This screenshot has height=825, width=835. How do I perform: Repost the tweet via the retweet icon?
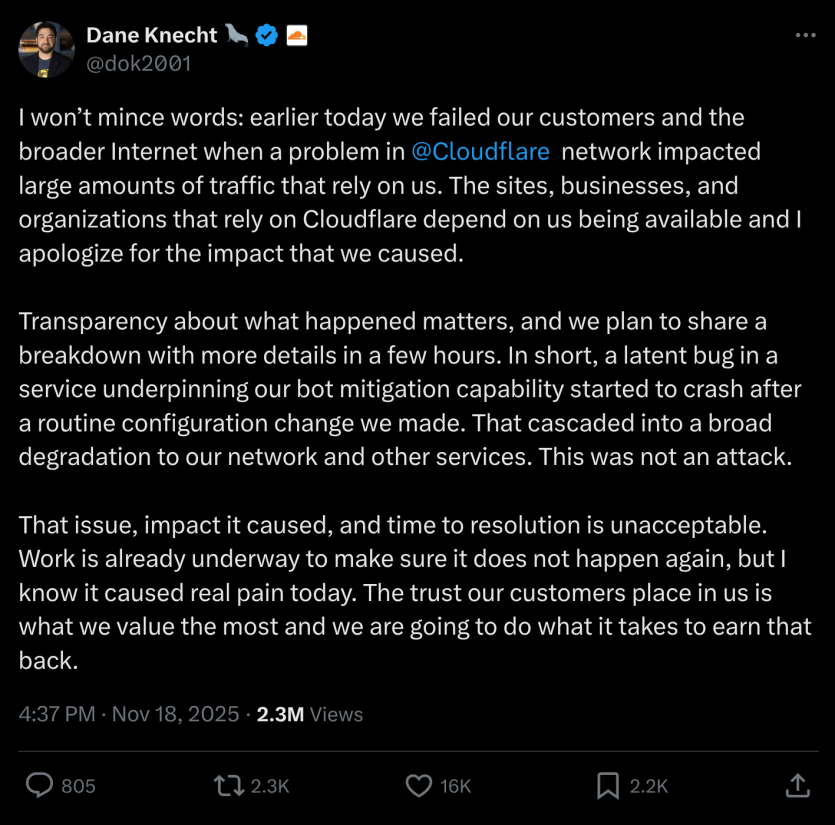click(228, 786)
